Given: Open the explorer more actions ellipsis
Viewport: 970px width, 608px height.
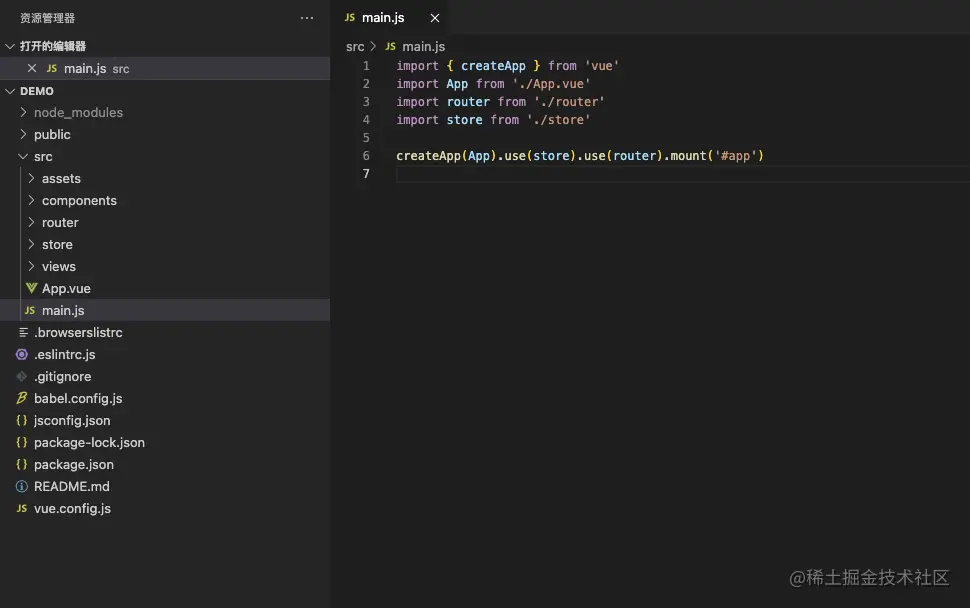Looking at the screenshot, I should coord(307,18).
